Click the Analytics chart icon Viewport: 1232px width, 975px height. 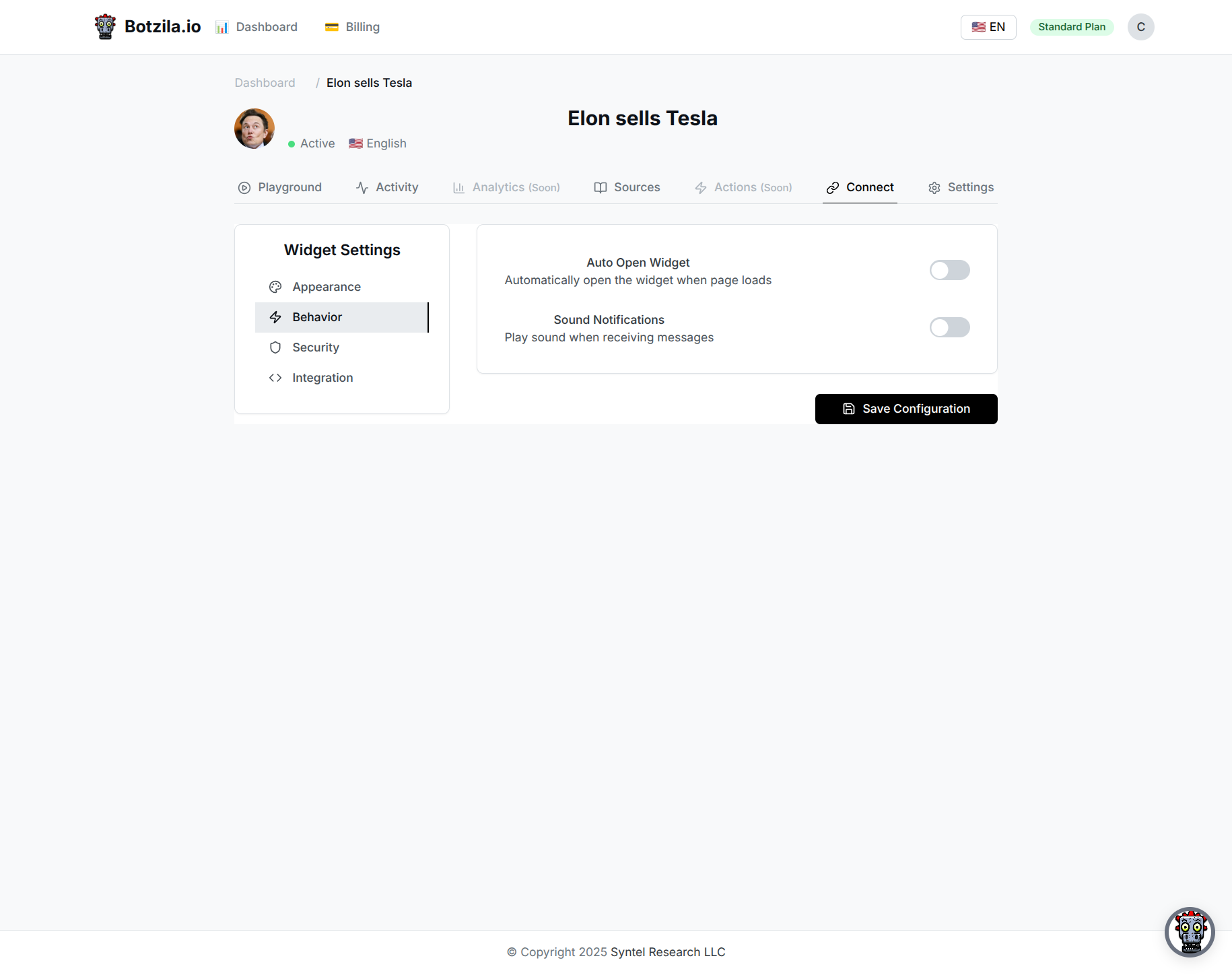point(458,188)
